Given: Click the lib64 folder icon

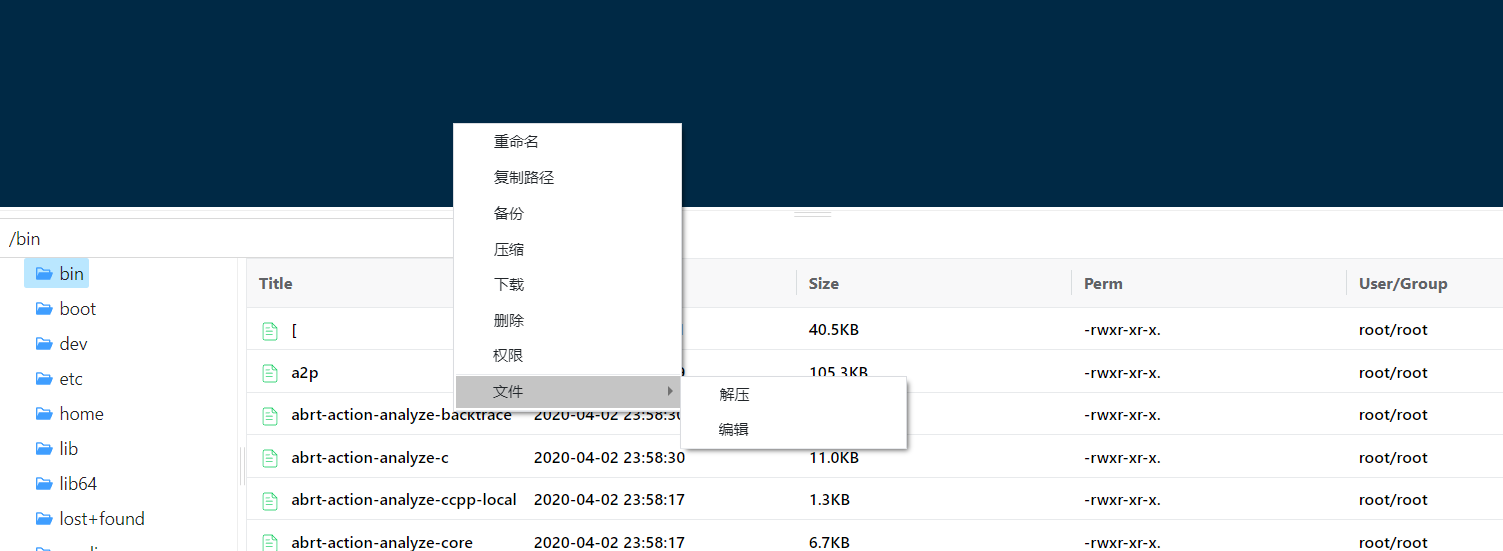Looking at the screenshot, I should point(44,484).
